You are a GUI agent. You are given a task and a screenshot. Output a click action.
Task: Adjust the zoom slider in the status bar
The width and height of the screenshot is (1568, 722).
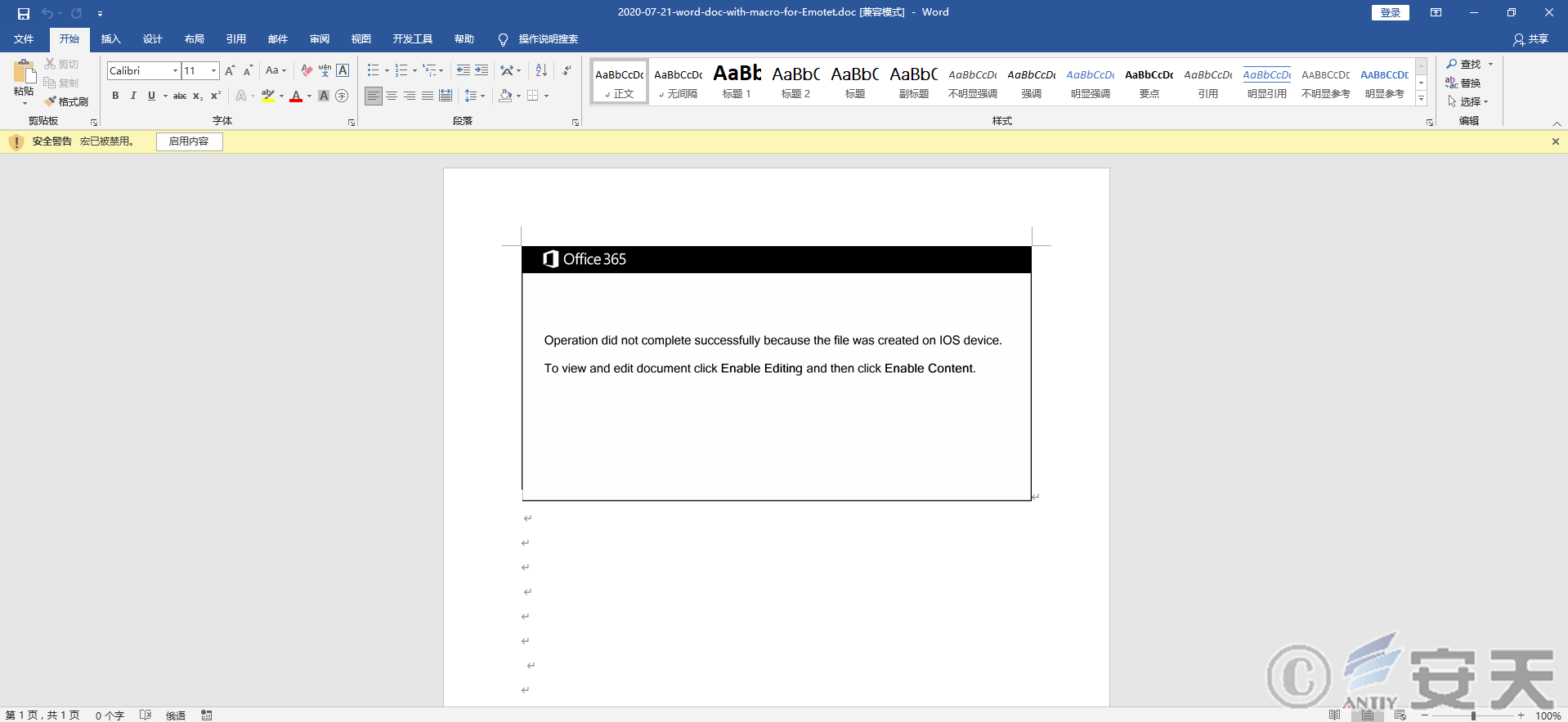[1473, 715]
